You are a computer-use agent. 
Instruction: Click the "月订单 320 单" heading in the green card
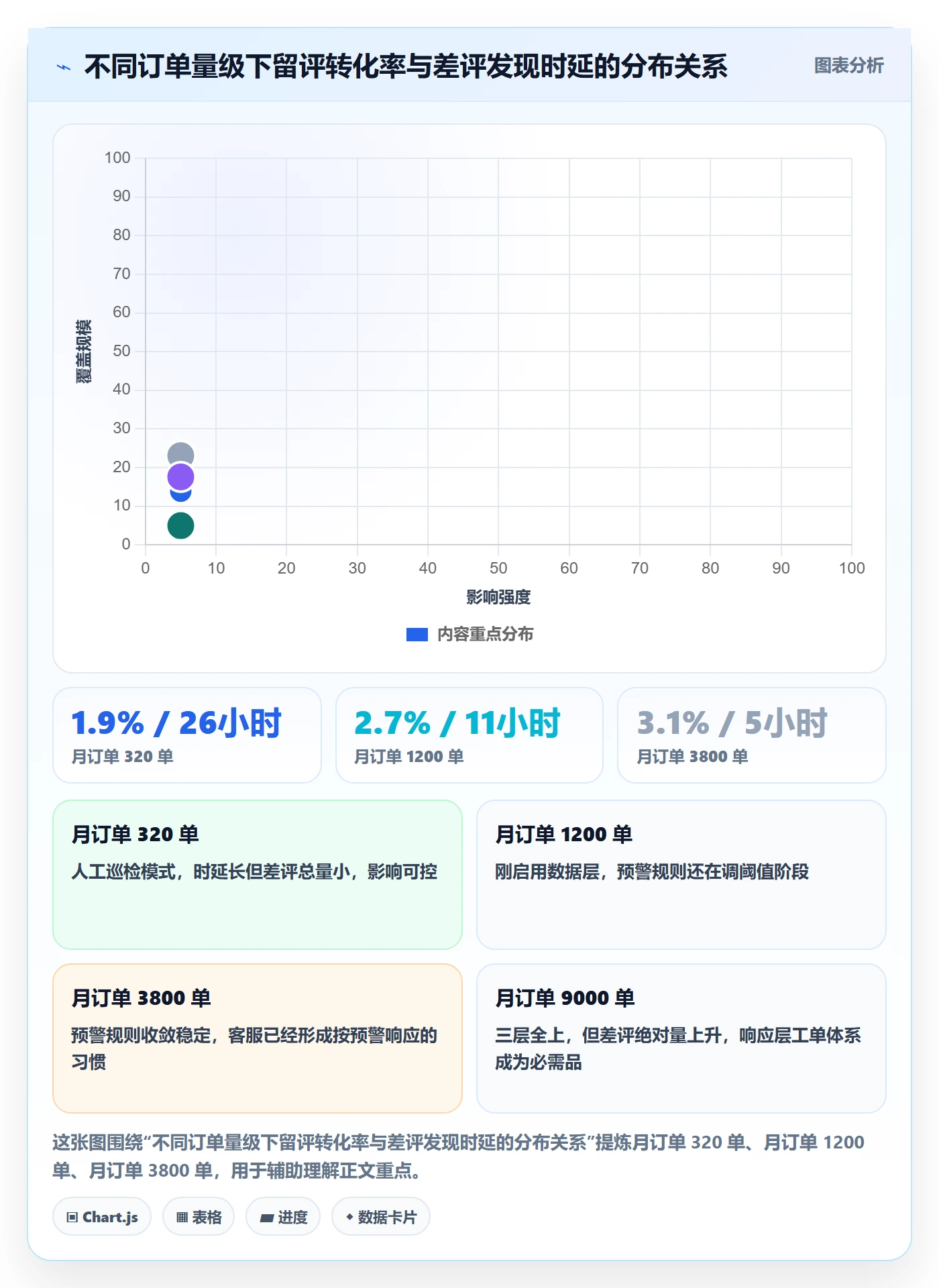pos(135,835)
